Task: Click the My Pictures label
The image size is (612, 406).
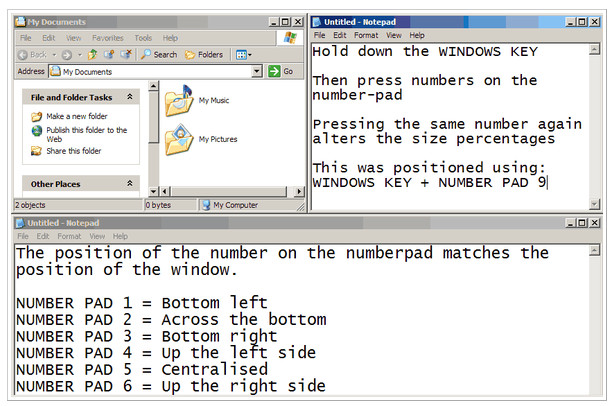Action: (218, 139)
